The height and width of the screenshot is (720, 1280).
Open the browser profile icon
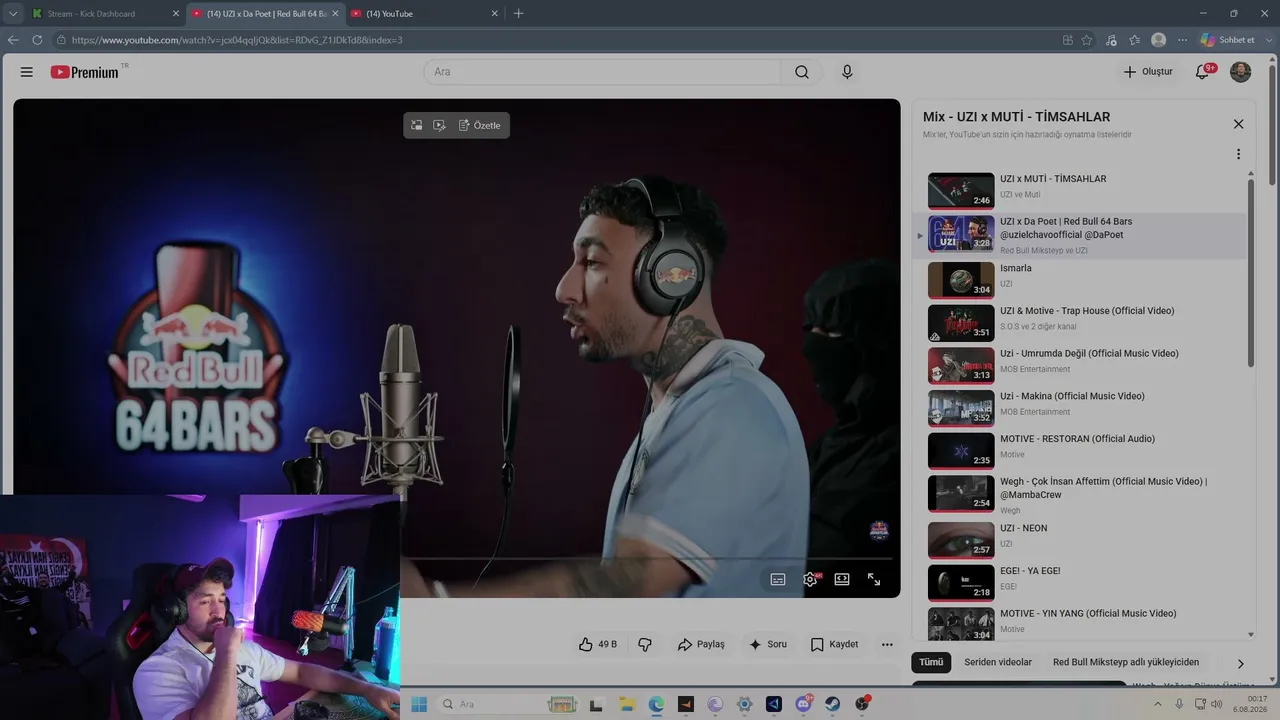click(x=1158, y=40)
